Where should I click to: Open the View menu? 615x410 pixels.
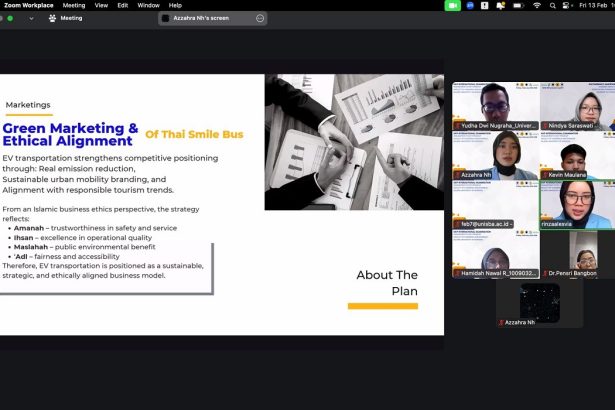(x=101, y=5)
